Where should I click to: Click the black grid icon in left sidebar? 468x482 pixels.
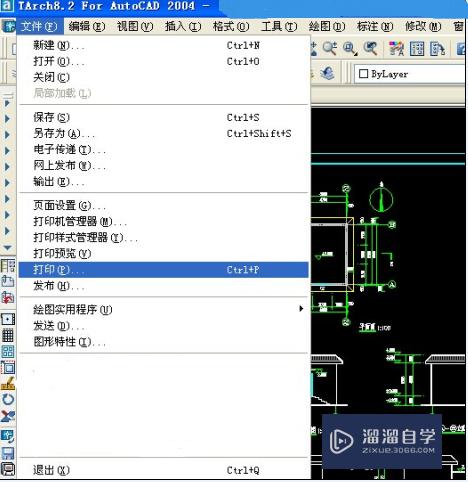(8, 335)
